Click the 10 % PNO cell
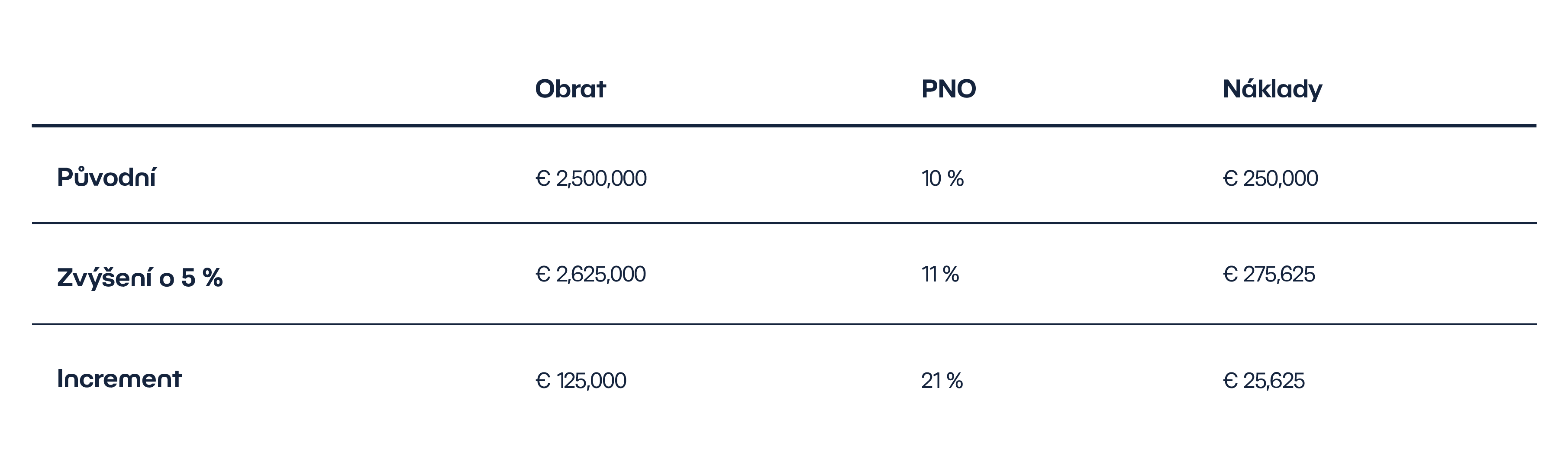This screenshot has width=1568, height=469. (942, 178)
